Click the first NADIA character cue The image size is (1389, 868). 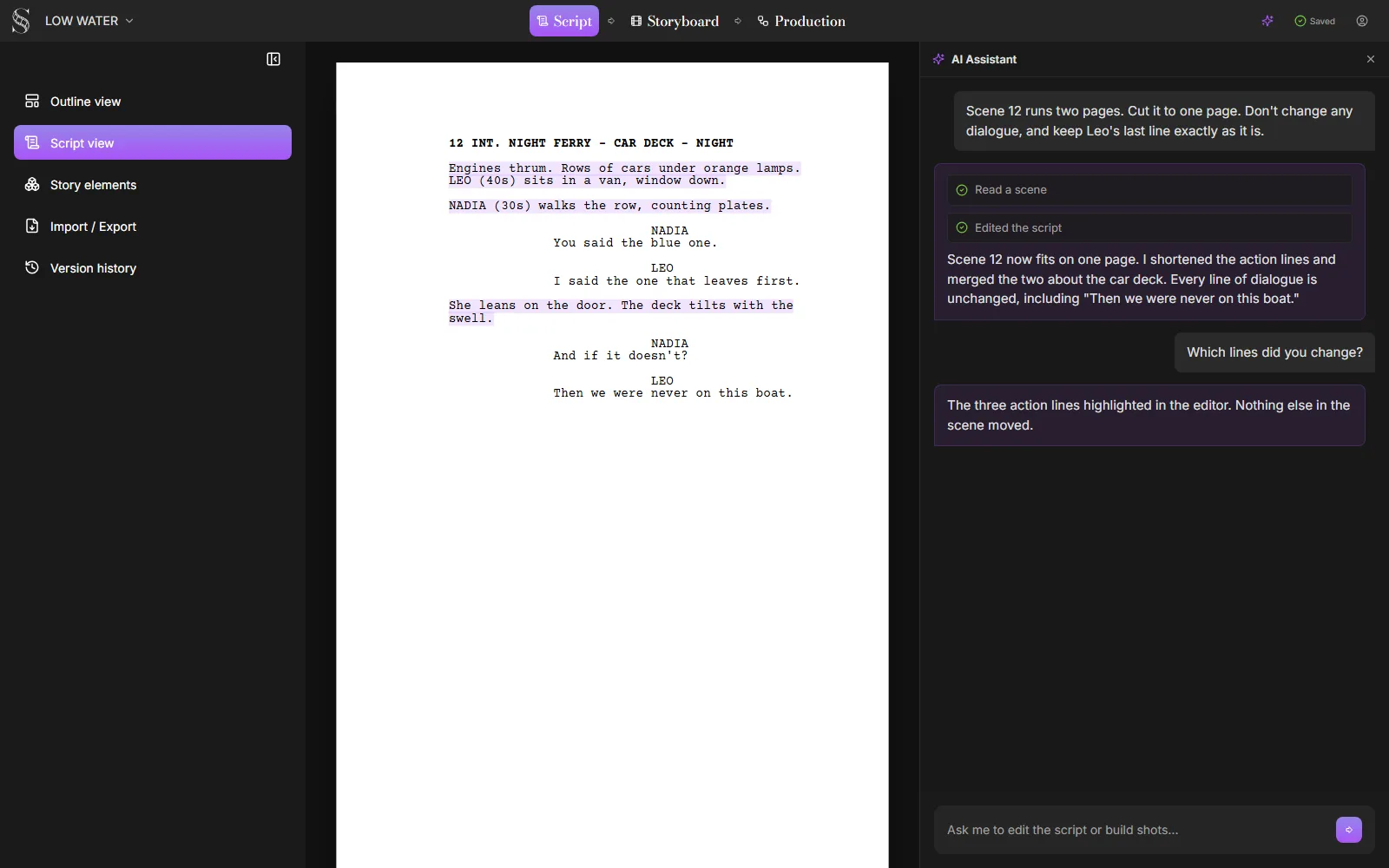tap(669, 231)
